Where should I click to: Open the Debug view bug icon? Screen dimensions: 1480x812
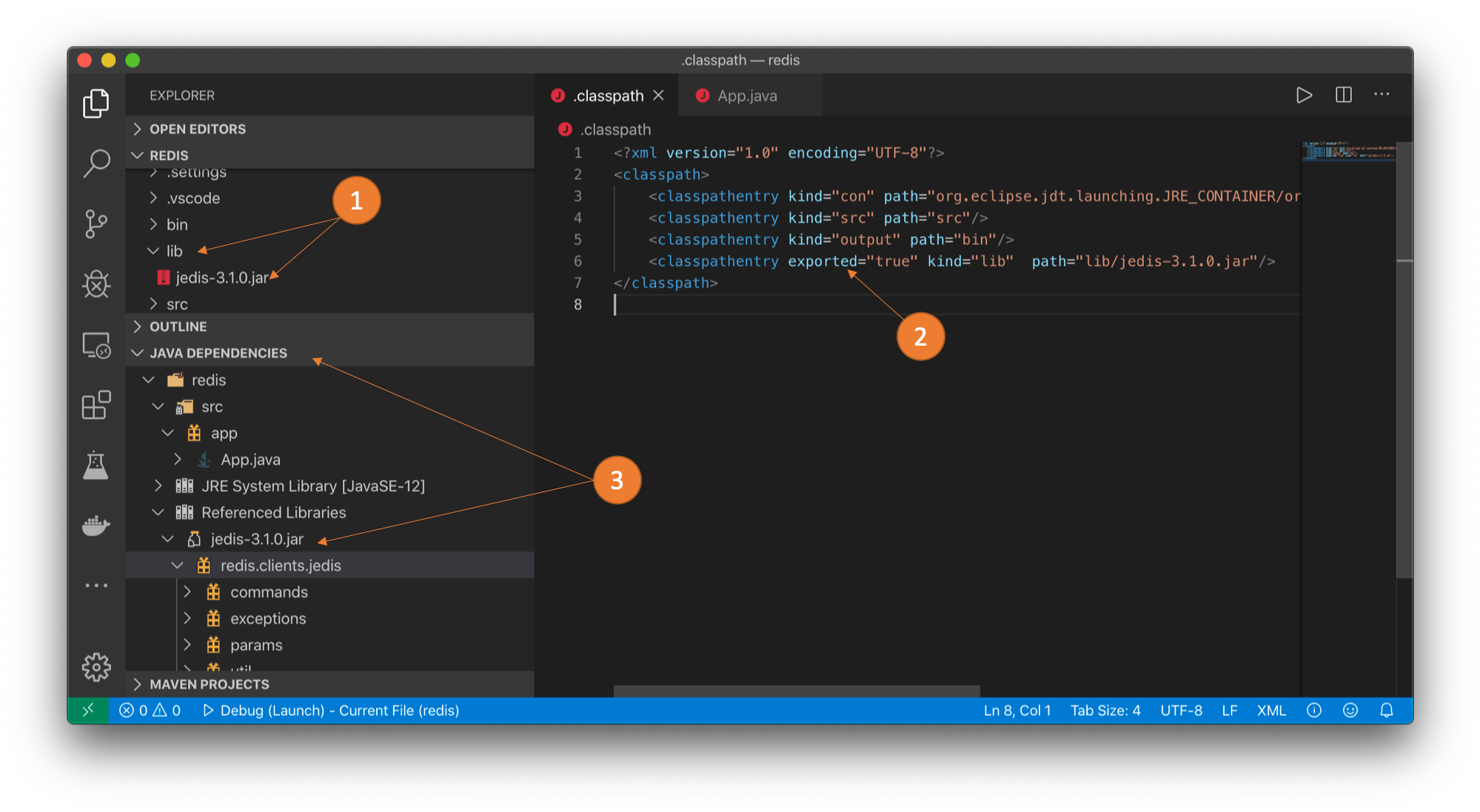(96, 283)
